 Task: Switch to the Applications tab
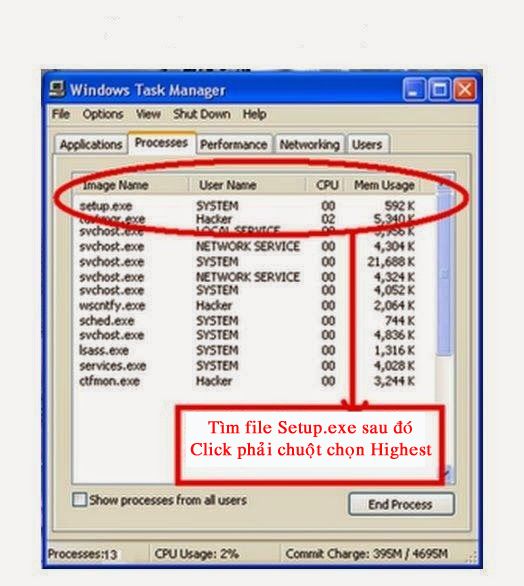pos(91,144)
